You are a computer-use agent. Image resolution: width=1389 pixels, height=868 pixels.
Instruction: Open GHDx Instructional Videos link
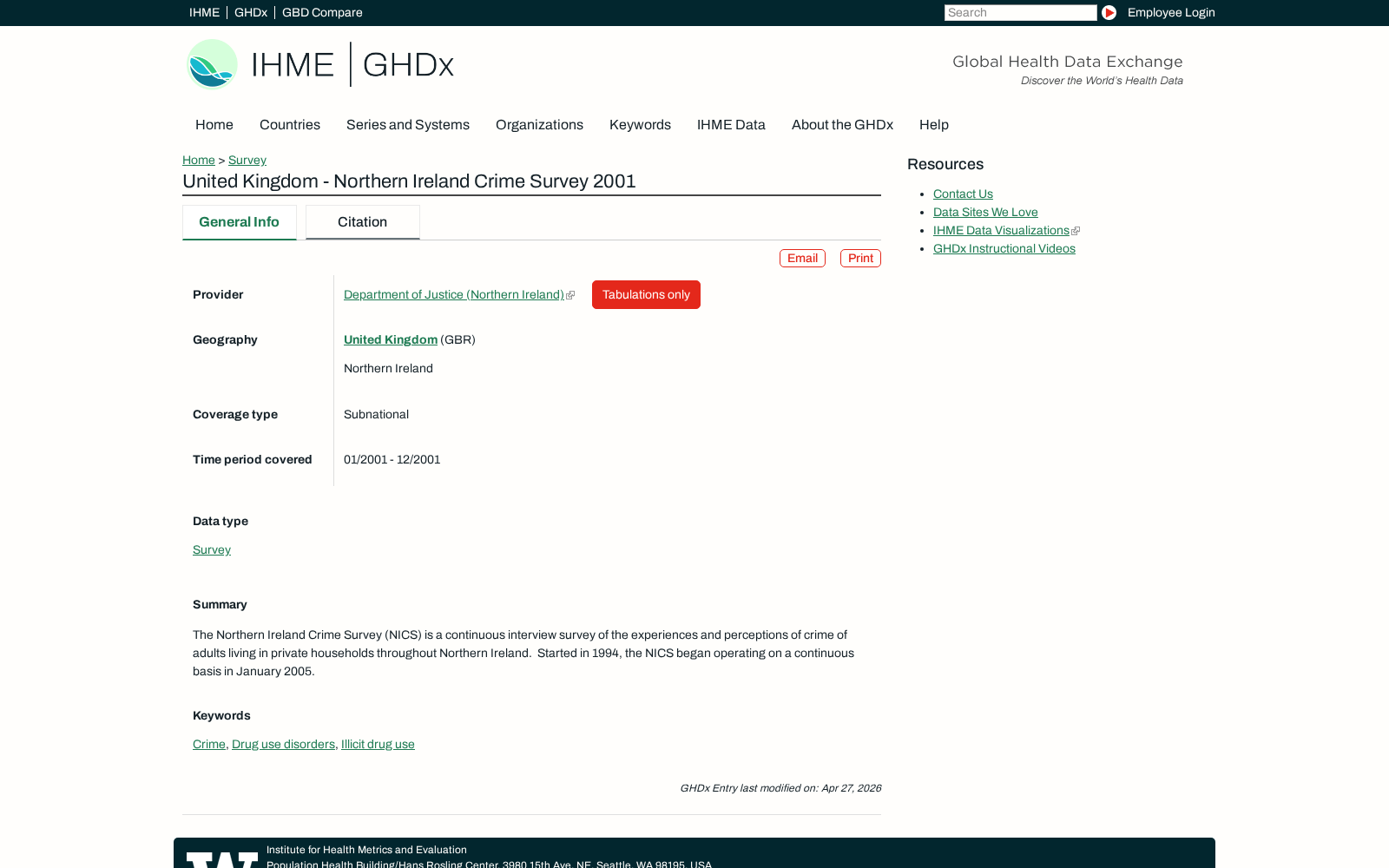pos(1004,248)
